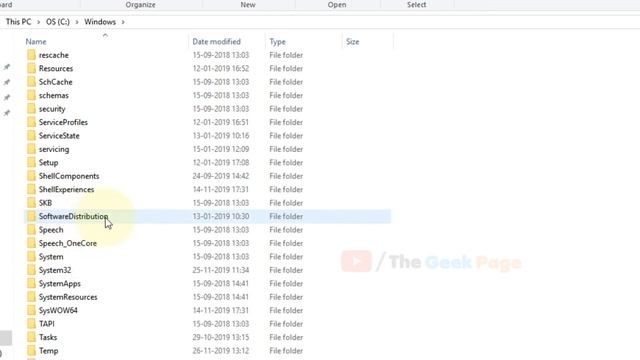Select the 'Resources' folder name
Image resolution: width=640 pixels, height=360 pixels.
56,69
